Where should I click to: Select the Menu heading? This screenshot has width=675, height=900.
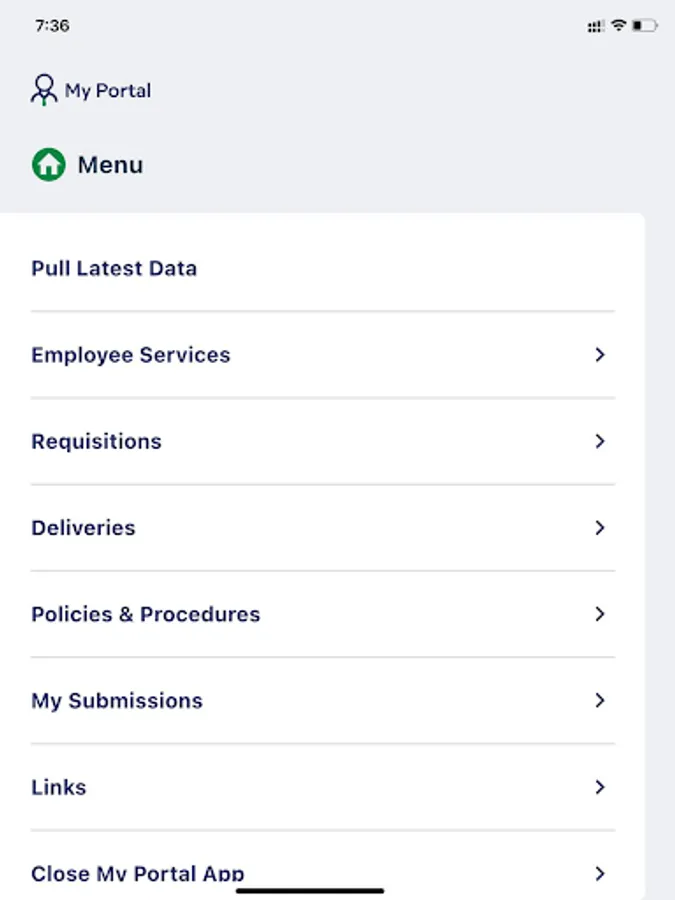point(109,164)
